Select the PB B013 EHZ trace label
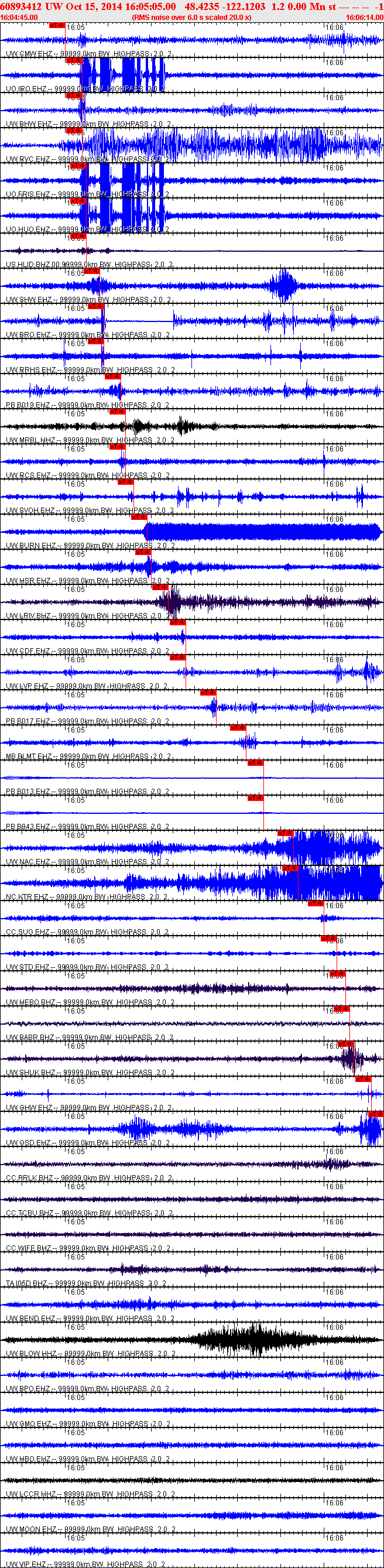The width and height of the screenshot is (384, 1568). pos(87,792)
